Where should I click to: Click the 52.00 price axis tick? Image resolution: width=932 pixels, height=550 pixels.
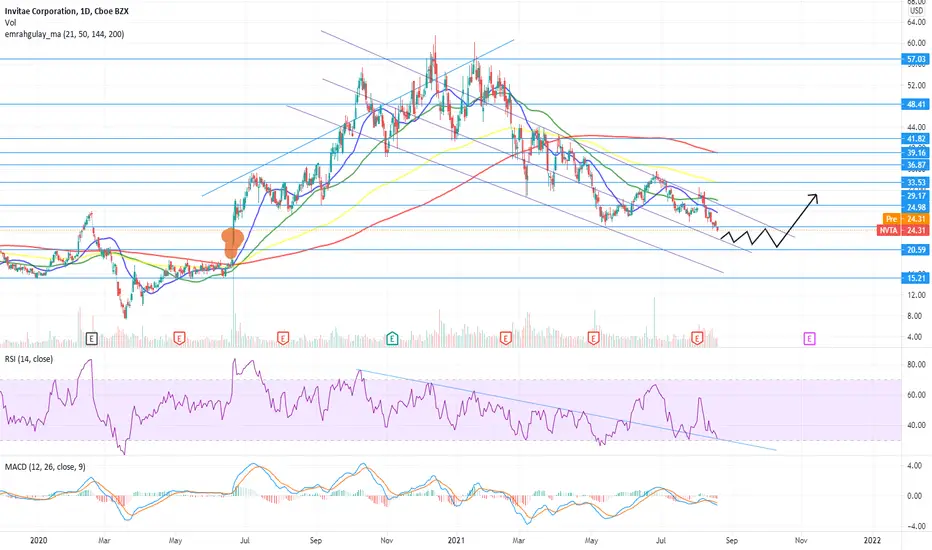(x=916, y=85)
